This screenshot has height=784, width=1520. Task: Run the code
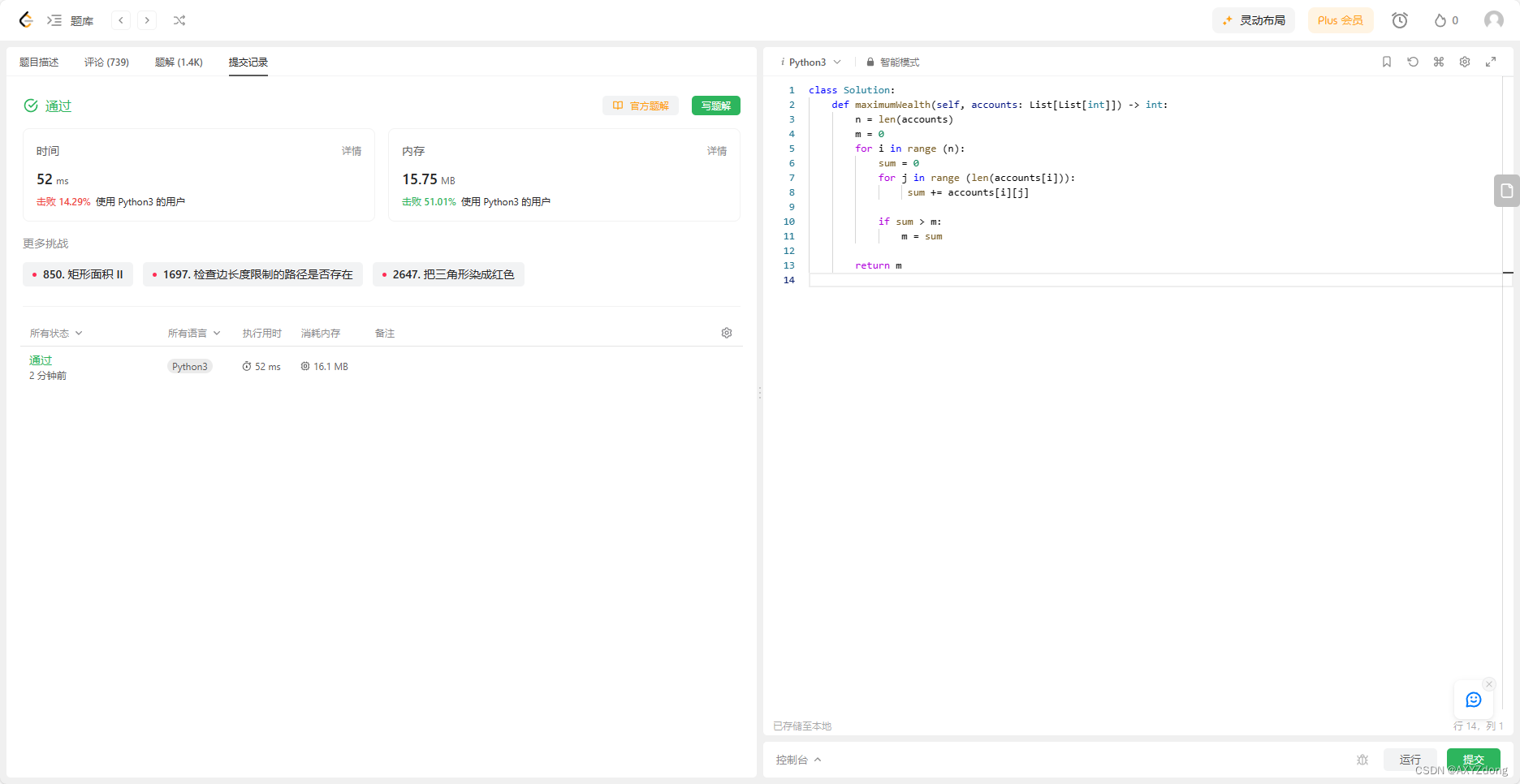pos(1410,760)
